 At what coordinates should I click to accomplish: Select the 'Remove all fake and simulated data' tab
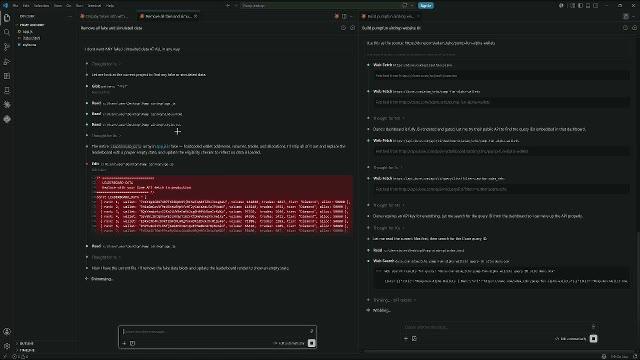coord(168,16)
